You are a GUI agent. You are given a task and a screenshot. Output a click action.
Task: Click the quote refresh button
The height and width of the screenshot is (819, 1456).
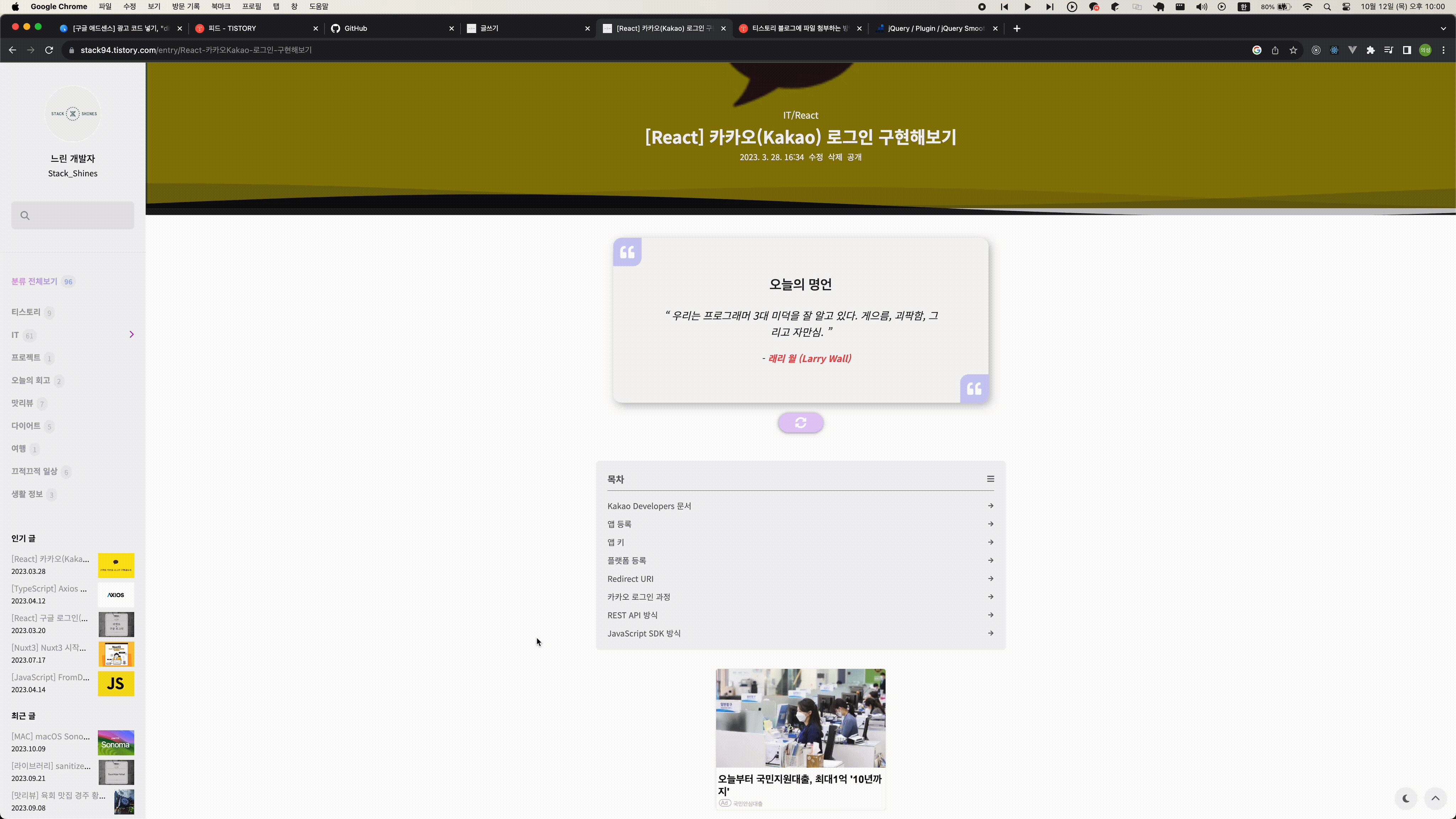click(x=801, y=423)
